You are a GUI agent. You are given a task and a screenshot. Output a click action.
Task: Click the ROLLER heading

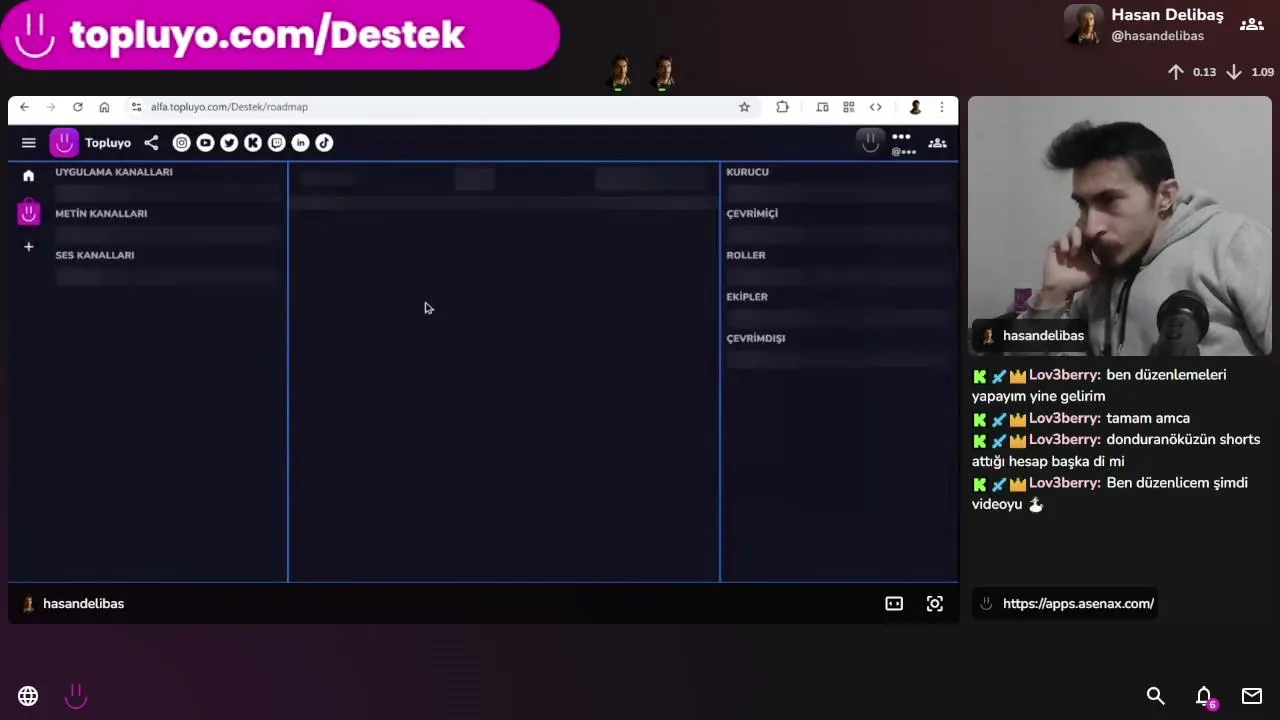point(746,255)
